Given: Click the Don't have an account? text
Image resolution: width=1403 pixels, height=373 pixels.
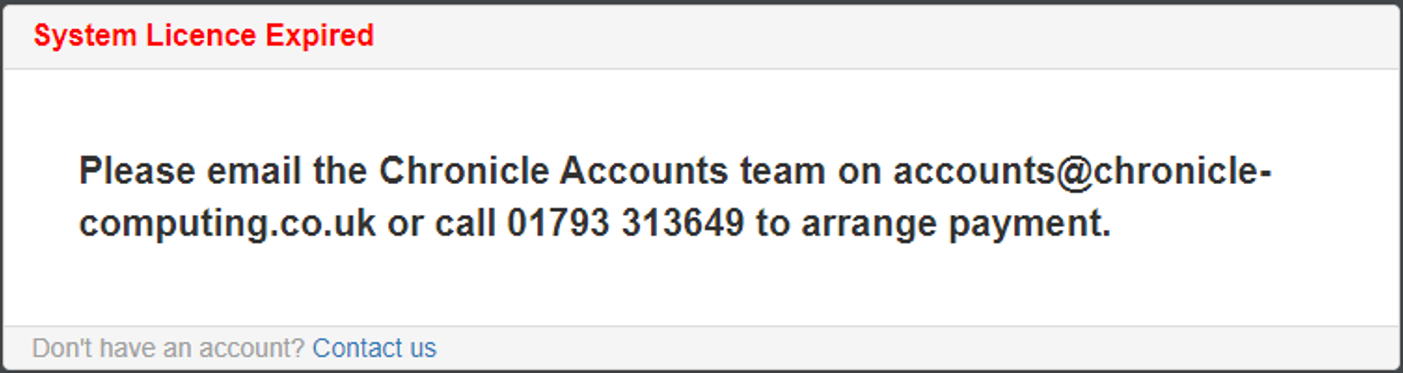Looking at the screenshot, I should (x=169, y=348).
